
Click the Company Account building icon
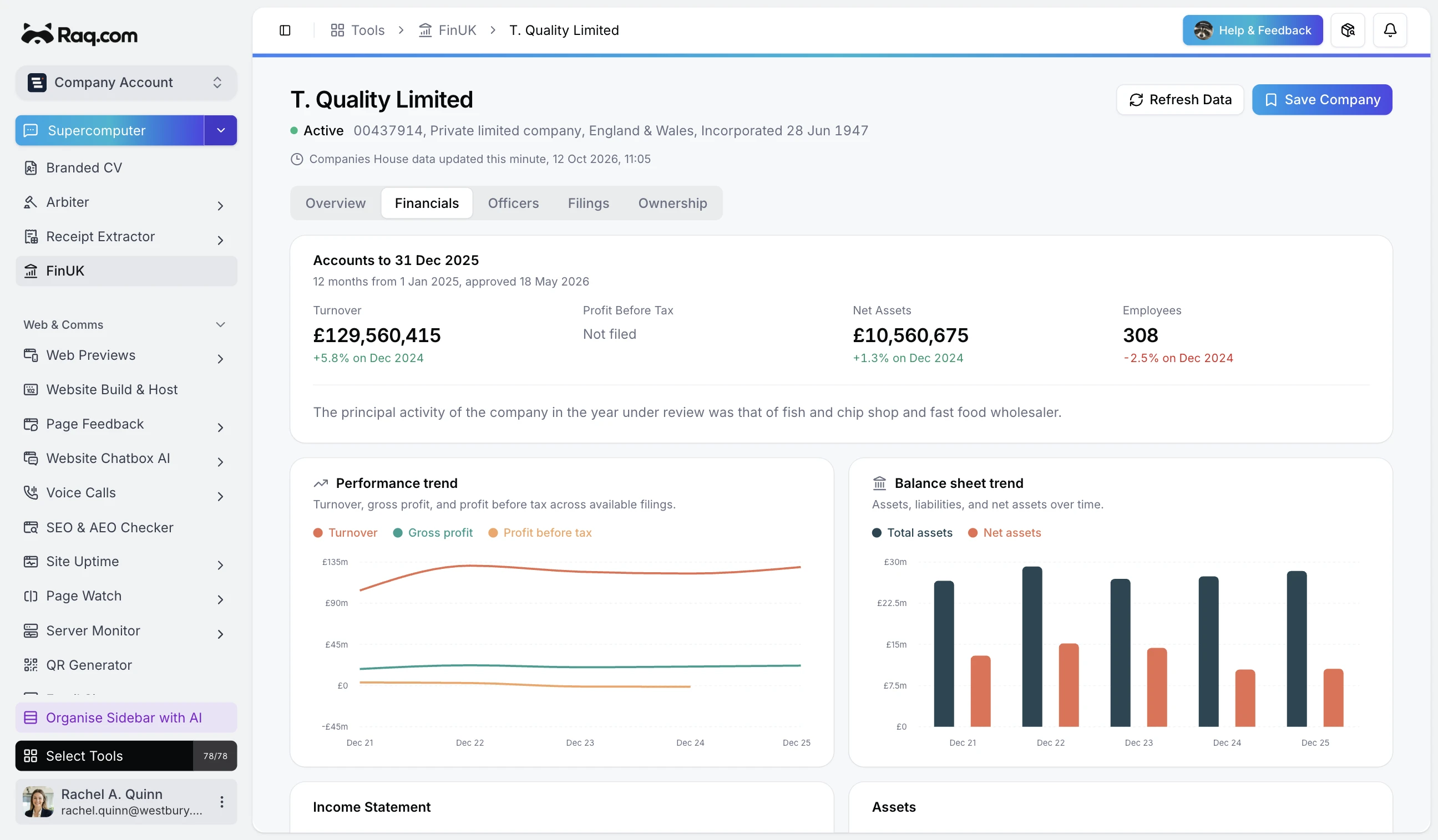tap(37, 83)
